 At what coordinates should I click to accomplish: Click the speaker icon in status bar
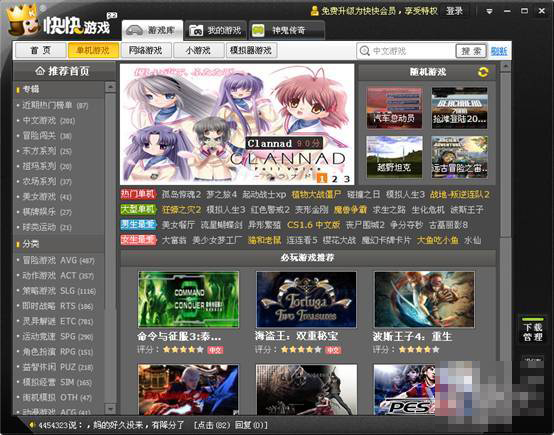(x=31, y=425)
